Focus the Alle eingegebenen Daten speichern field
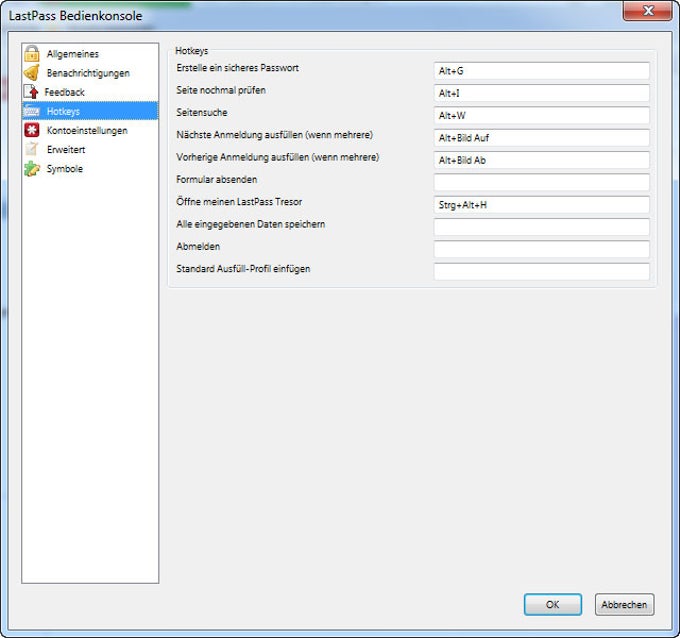 [541, 227]
